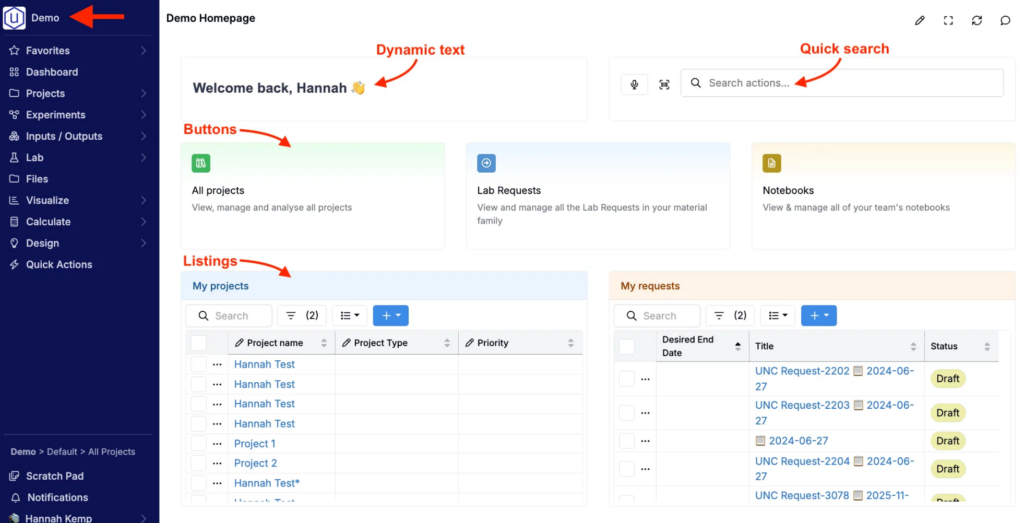Click the pencil edit icon in page header
The height and width of the screenshot is (523, 1024).
(x=920, y=20)
